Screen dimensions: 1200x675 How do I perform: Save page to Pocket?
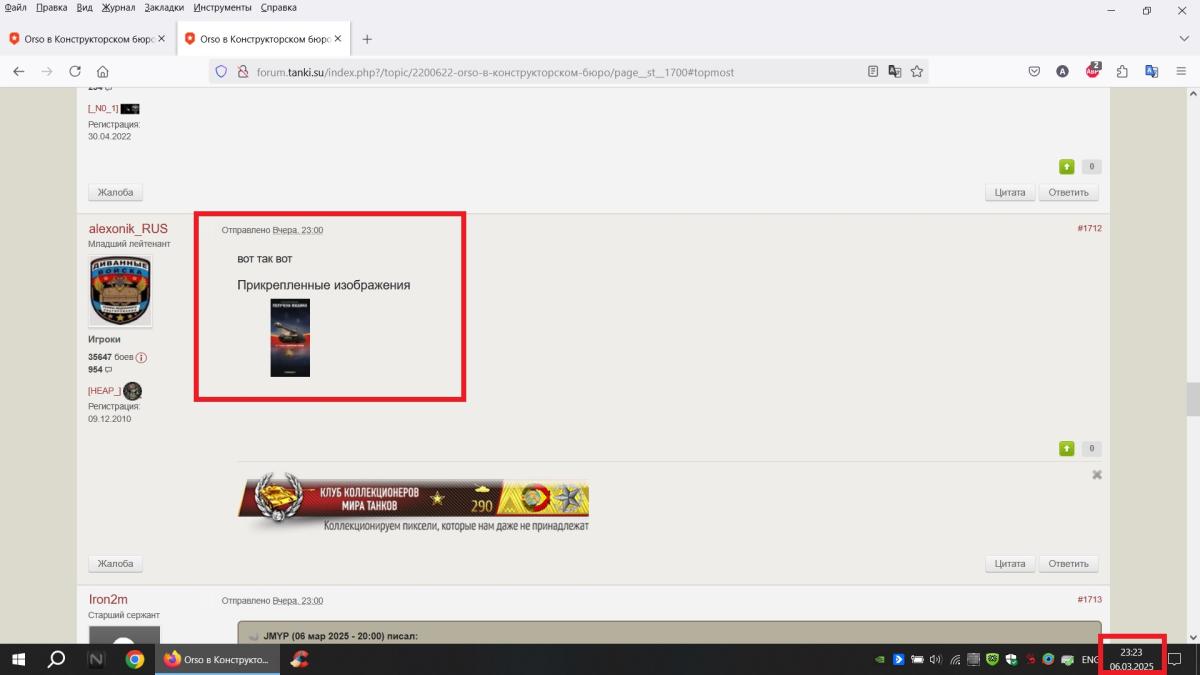point(1035,71)
